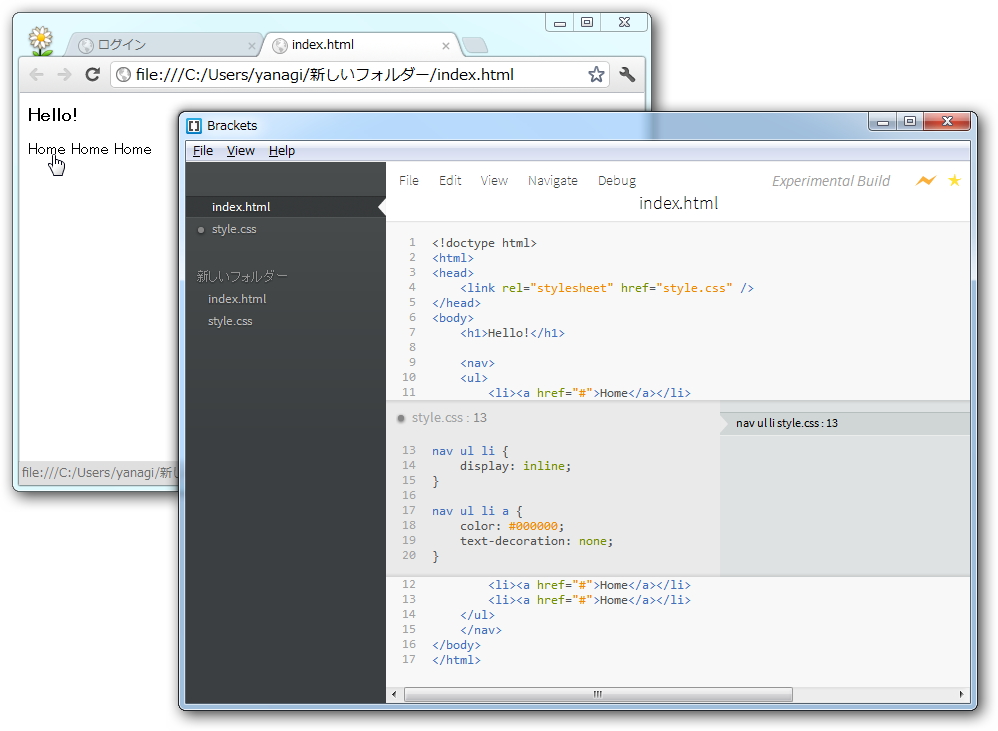Click the Hello! heading in Chrome
Image resolution: width=998 pixels, height=731 pixels.
pyautogui.click(x=52, y=115)
